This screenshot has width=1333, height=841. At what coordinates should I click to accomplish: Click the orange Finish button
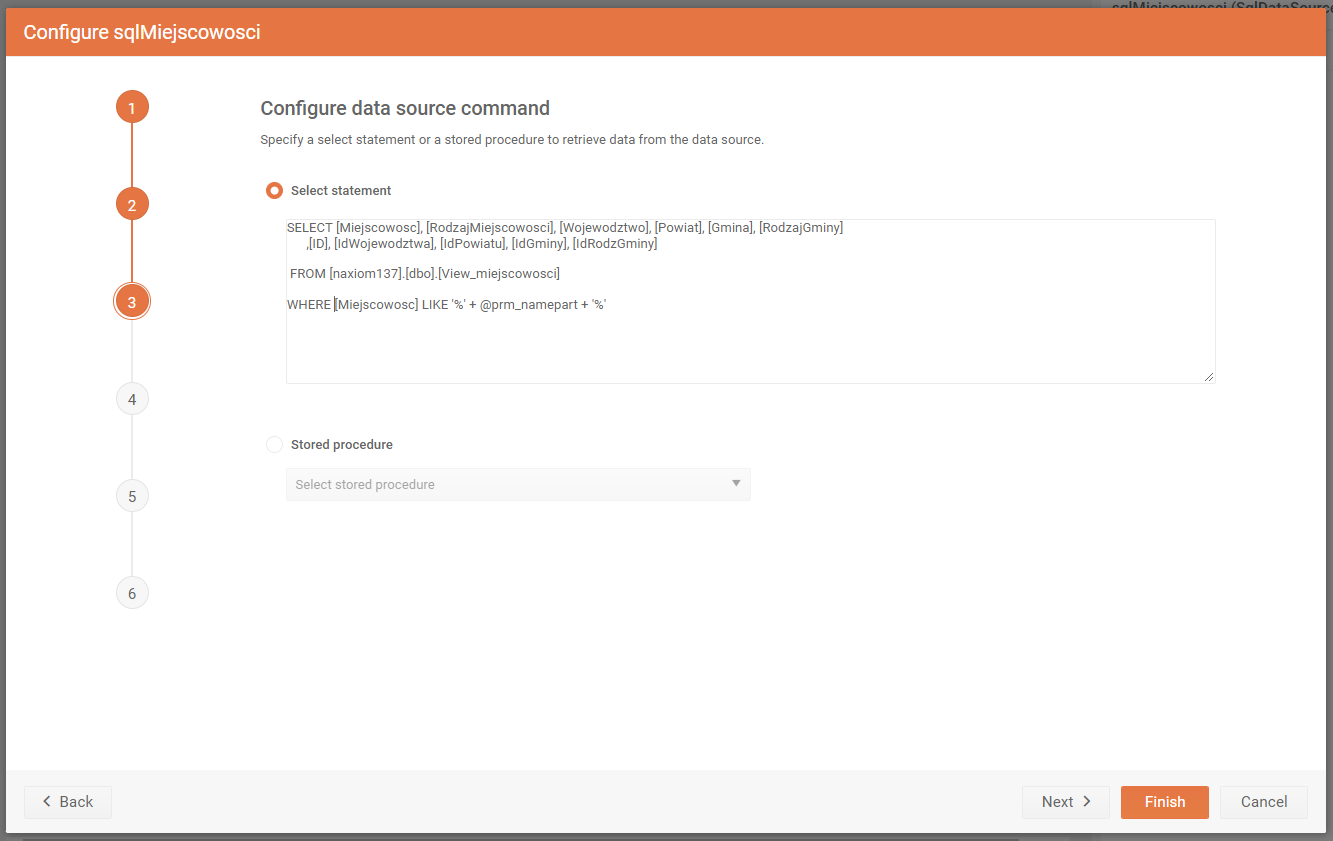(x=1164, y=802)
